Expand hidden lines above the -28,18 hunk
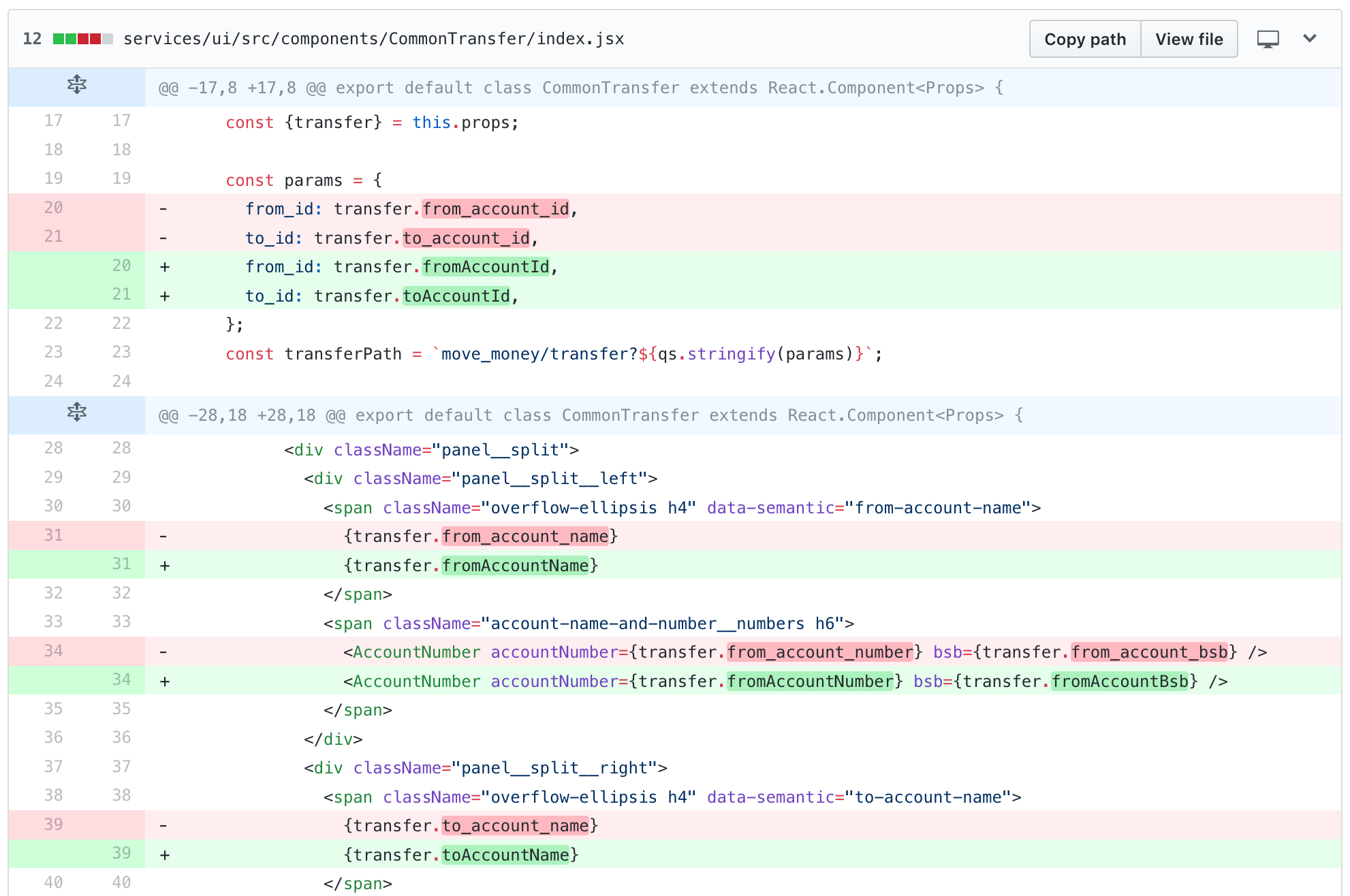The width and height of the screenshot is (1350, 896). coord(77,413)
